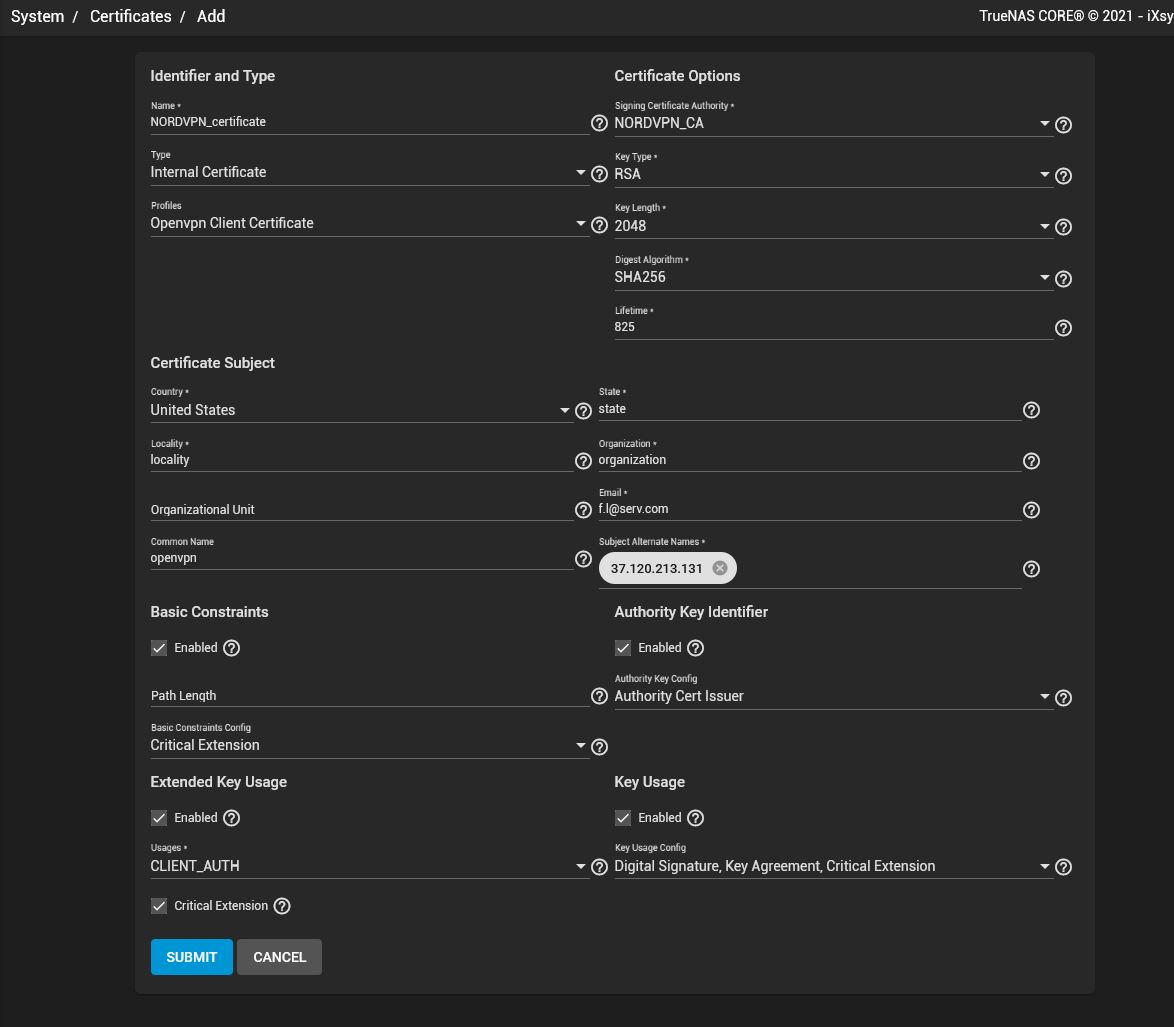Open the Authority Key Config dropdown
The width and height of the screenshot is (1174, 1027).
[833, 697]
